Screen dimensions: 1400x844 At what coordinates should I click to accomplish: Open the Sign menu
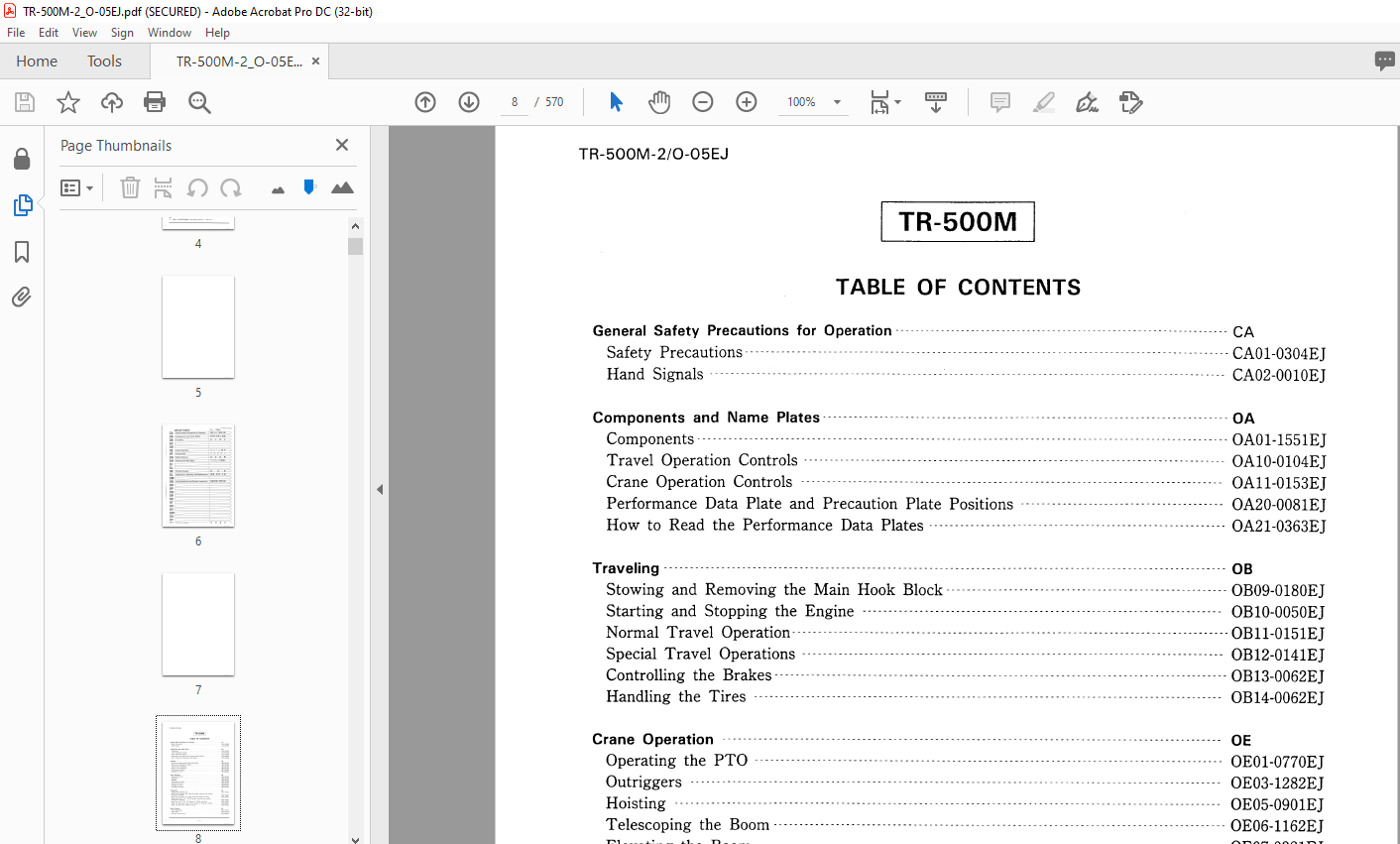122,33
